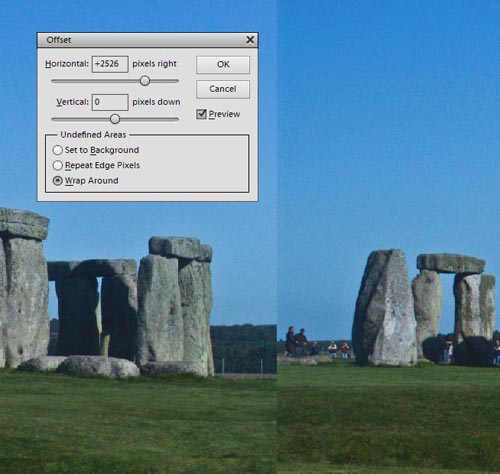This screenshot has height=474, width=500.
Task: Select the Wrap Around radio button
Action: [58, 181]
